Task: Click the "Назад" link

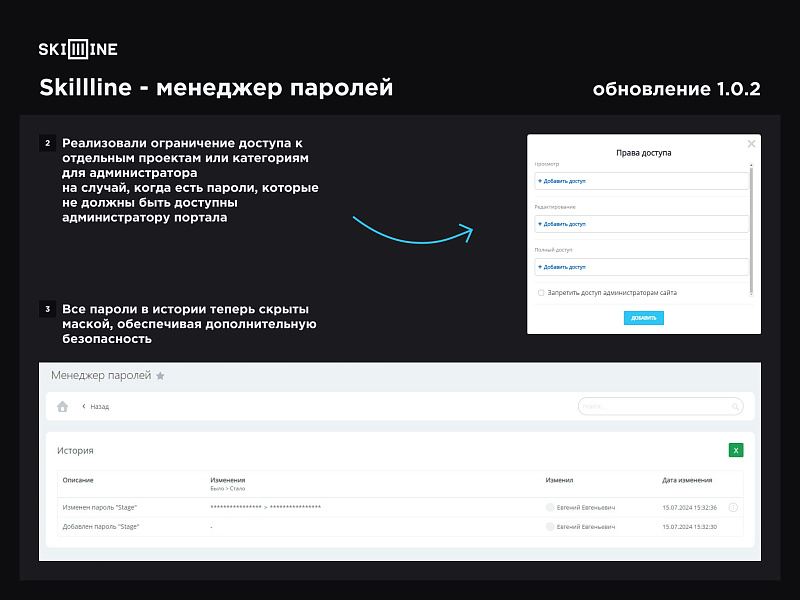Action: click(x=100, y=405)
